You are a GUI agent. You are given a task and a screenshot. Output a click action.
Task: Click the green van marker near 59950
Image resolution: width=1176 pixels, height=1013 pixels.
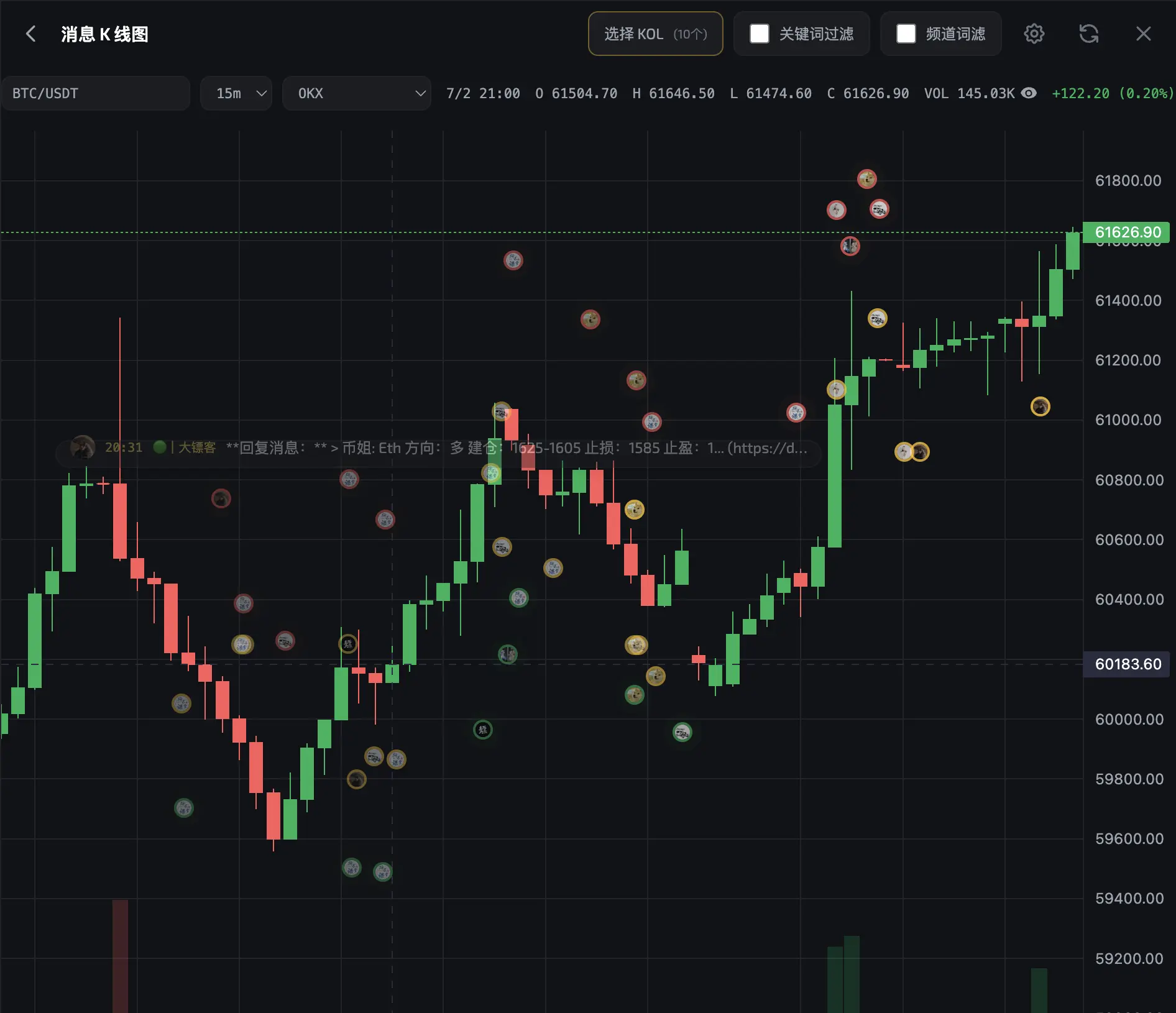[x=682, y=732]
